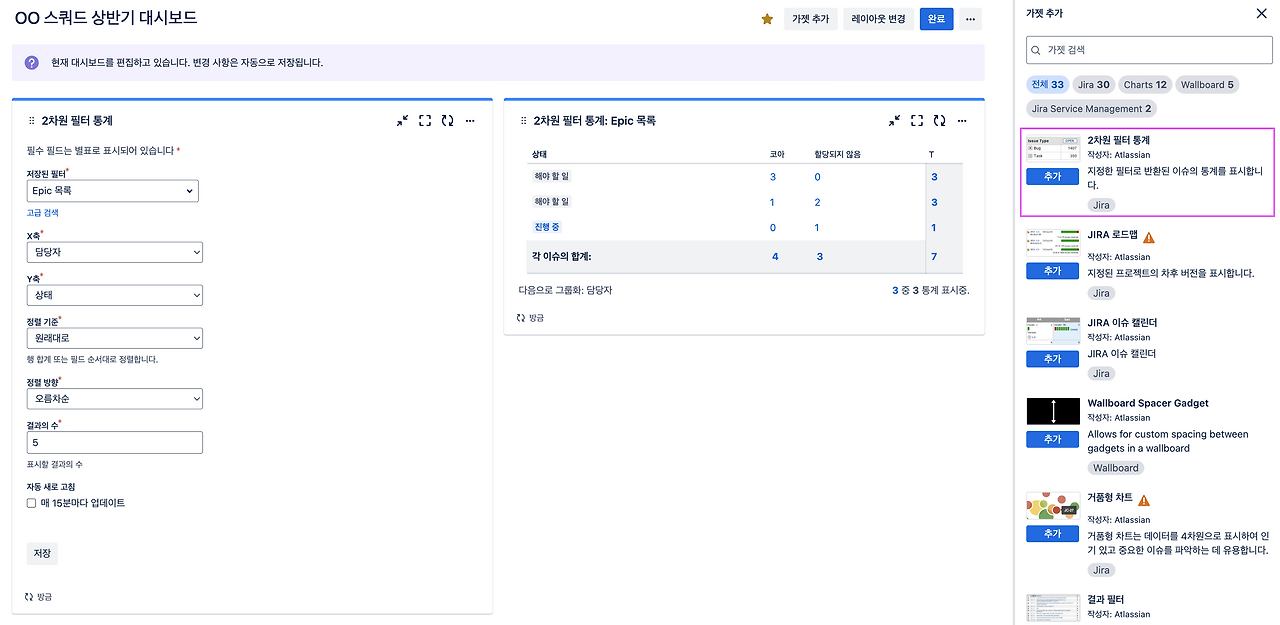Click the 가젯 검색 search field
1280x625 pixels.
point(1148,49)
